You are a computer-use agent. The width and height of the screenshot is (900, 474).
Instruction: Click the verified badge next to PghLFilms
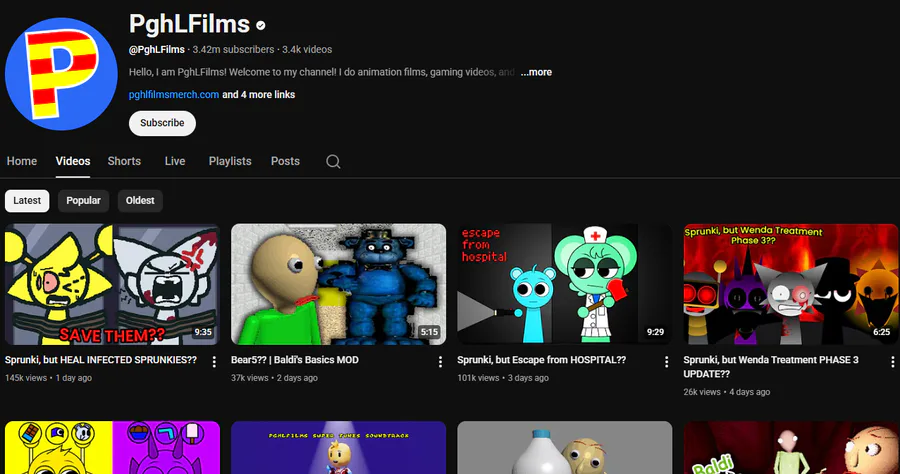pyautogui.click(x=261, y=25)
